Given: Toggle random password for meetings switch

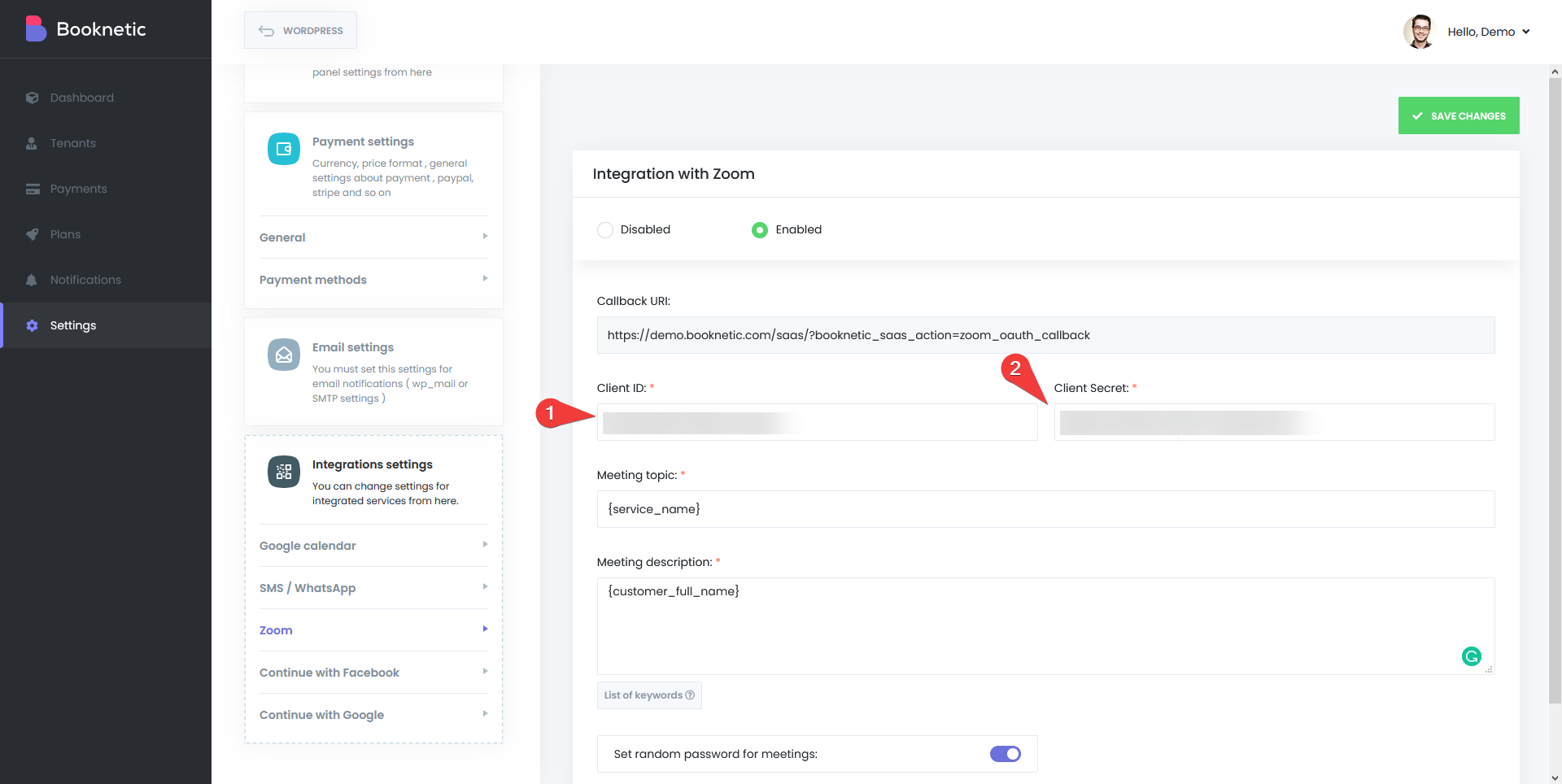Looking at the screenshot, I should click(x=1006, y=754).
